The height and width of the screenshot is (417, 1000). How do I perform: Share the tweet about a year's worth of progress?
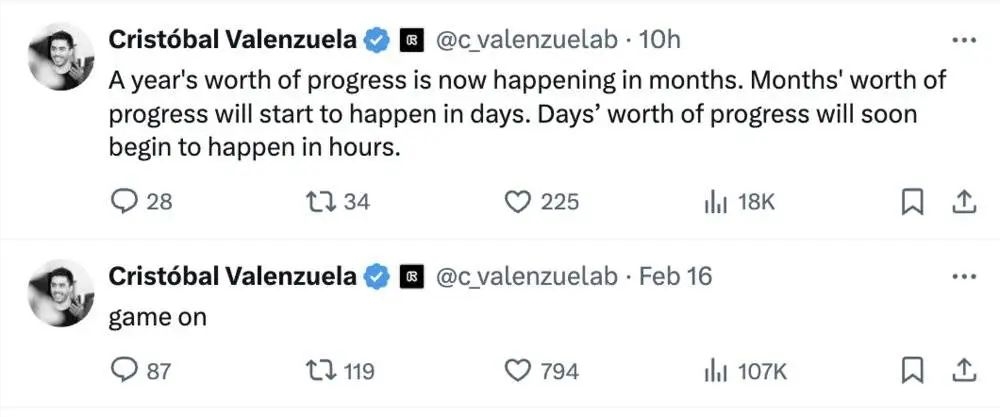(x=964, y=202)
